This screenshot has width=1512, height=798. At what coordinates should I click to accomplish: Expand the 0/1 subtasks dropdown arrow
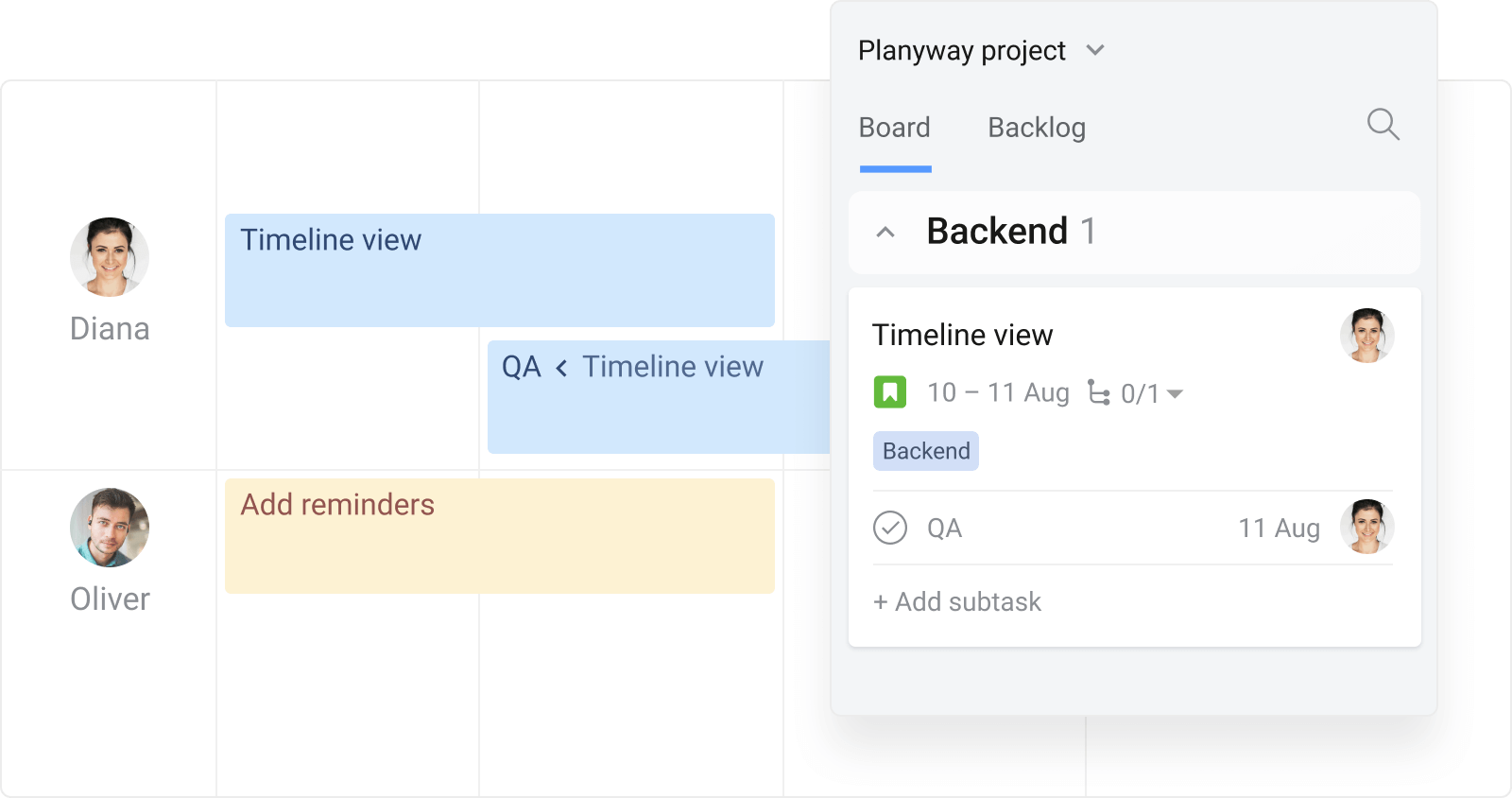(1175, 393)
